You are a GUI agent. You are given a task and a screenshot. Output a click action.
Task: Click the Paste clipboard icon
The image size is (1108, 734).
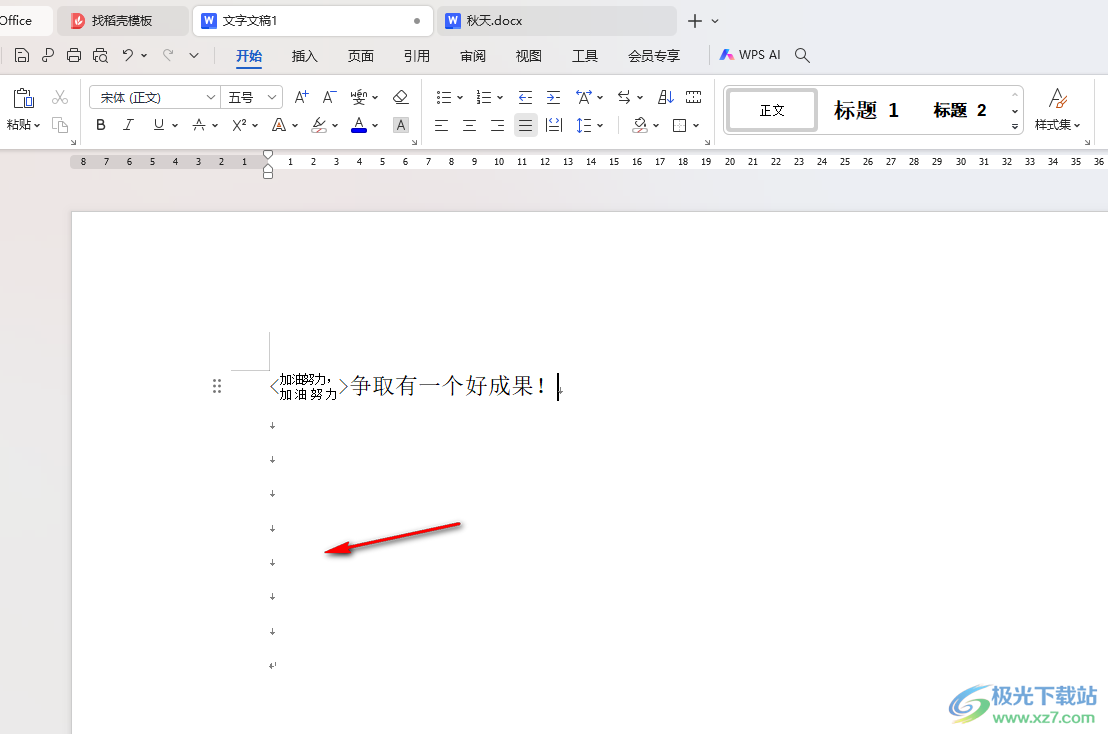[x=23, y=98]
